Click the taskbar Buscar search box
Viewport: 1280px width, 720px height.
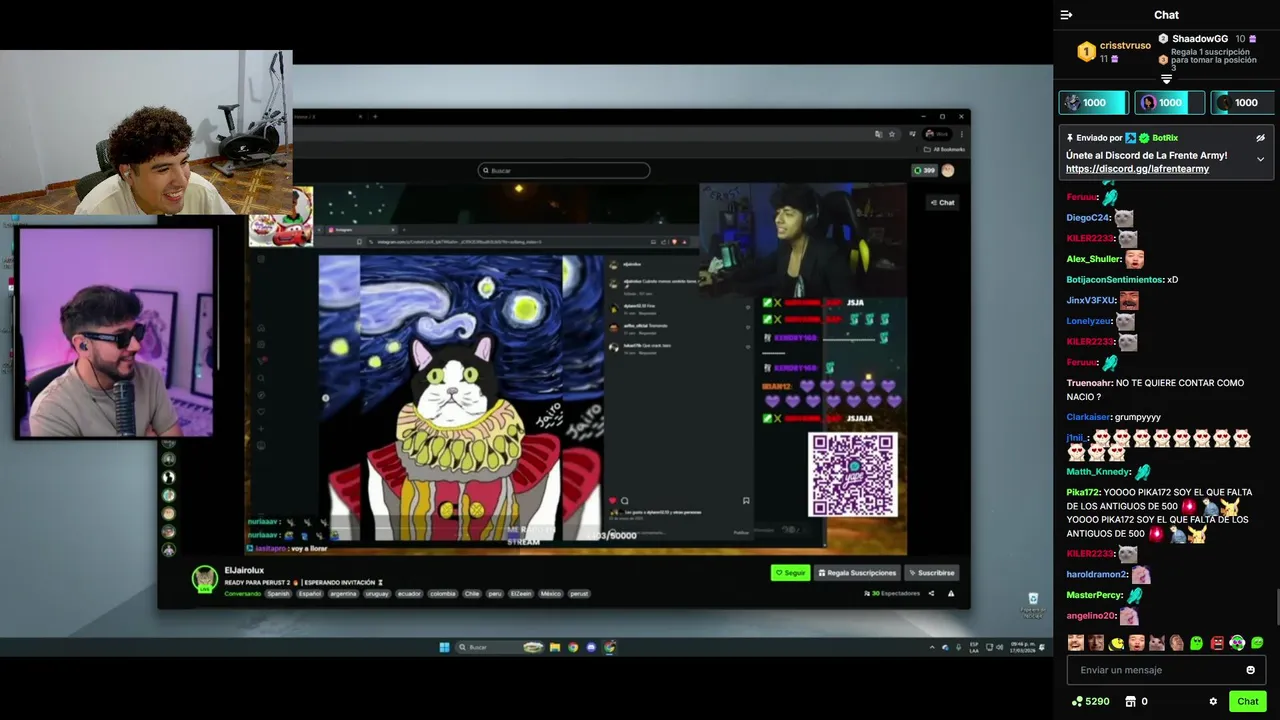tap(500, 647)
